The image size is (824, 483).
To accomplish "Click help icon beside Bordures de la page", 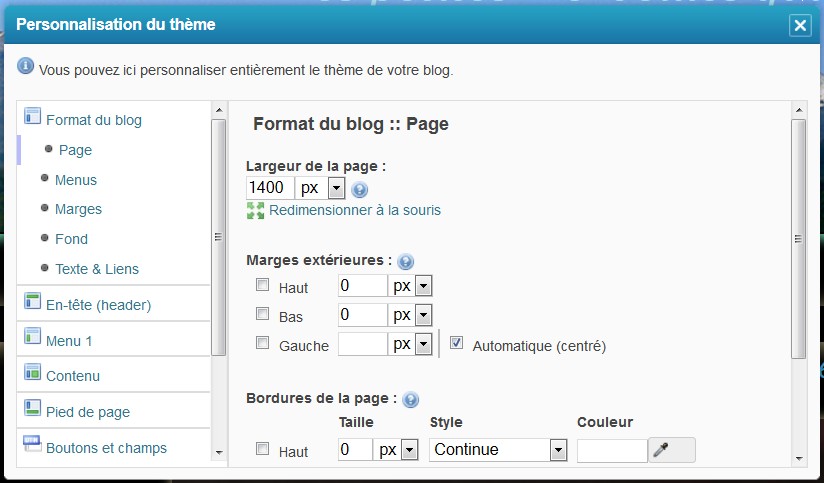I will (x=410, y=399).
